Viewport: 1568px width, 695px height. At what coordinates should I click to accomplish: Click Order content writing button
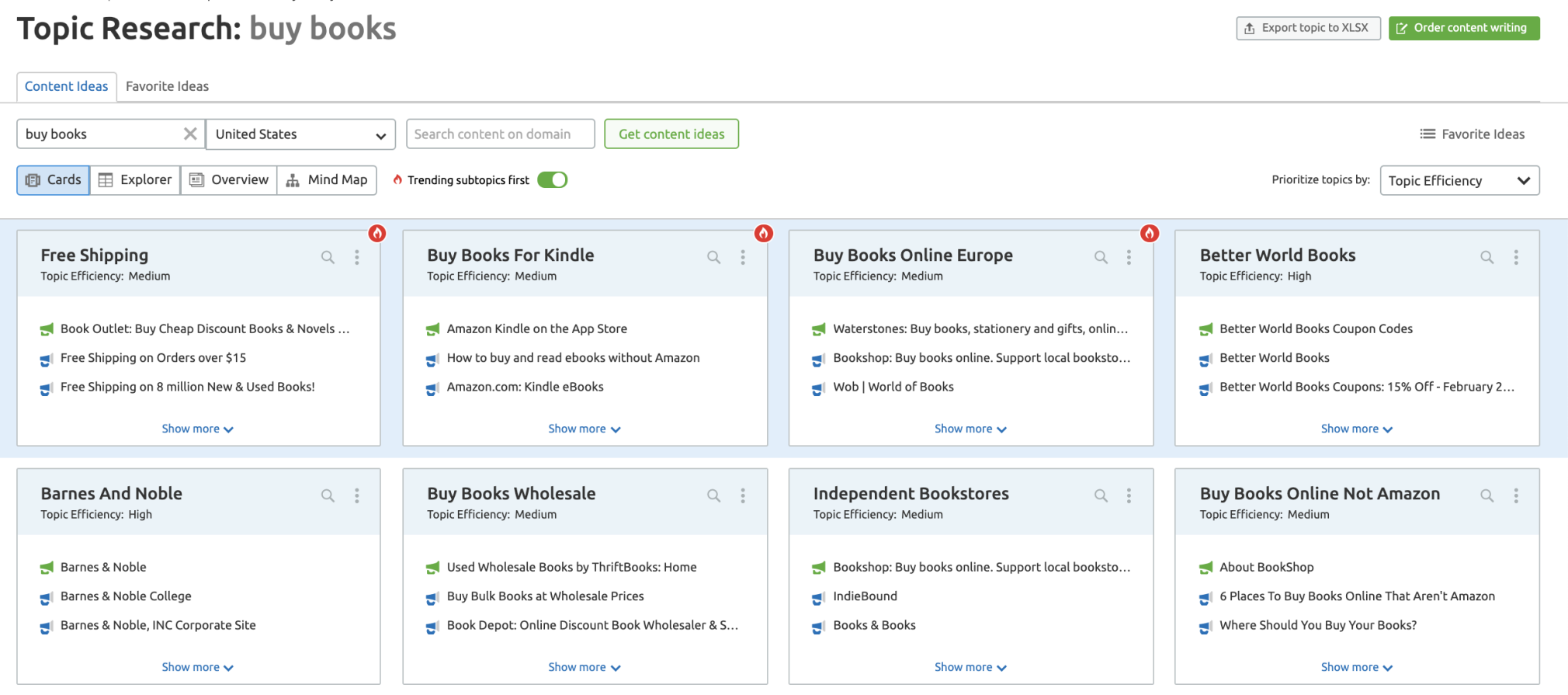(1464, 28)
